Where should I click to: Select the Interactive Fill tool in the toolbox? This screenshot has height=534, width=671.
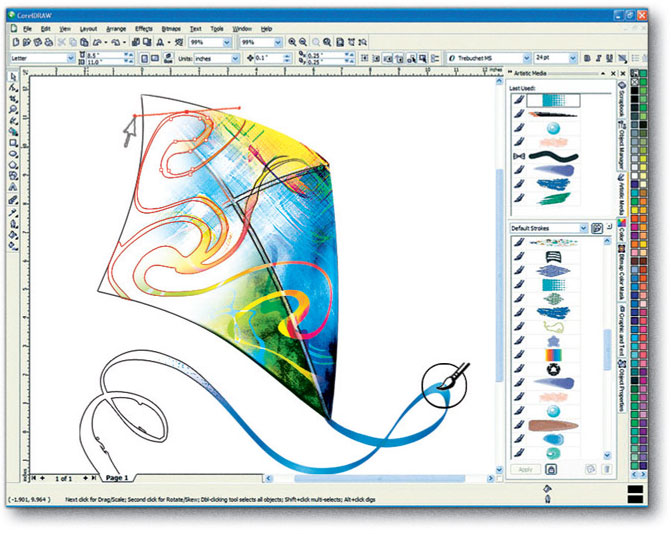pos(13,246)
